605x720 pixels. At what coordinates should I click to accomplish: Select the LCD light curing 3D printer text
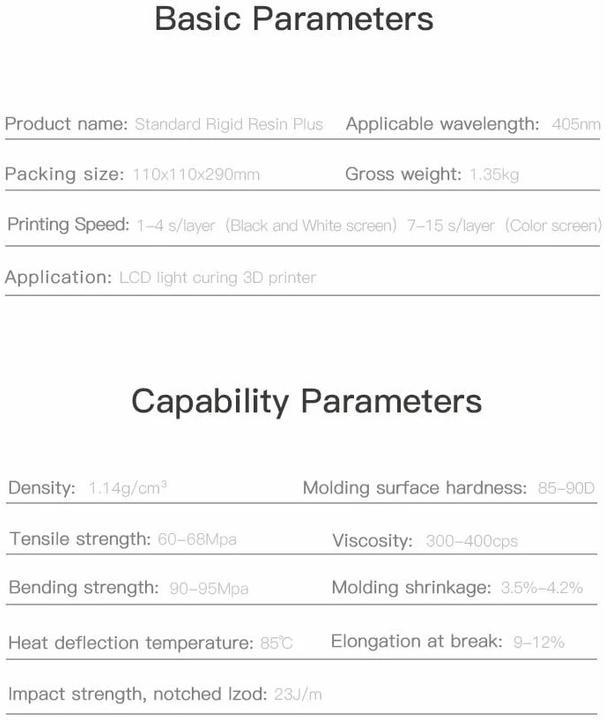(x=218, y=278)
